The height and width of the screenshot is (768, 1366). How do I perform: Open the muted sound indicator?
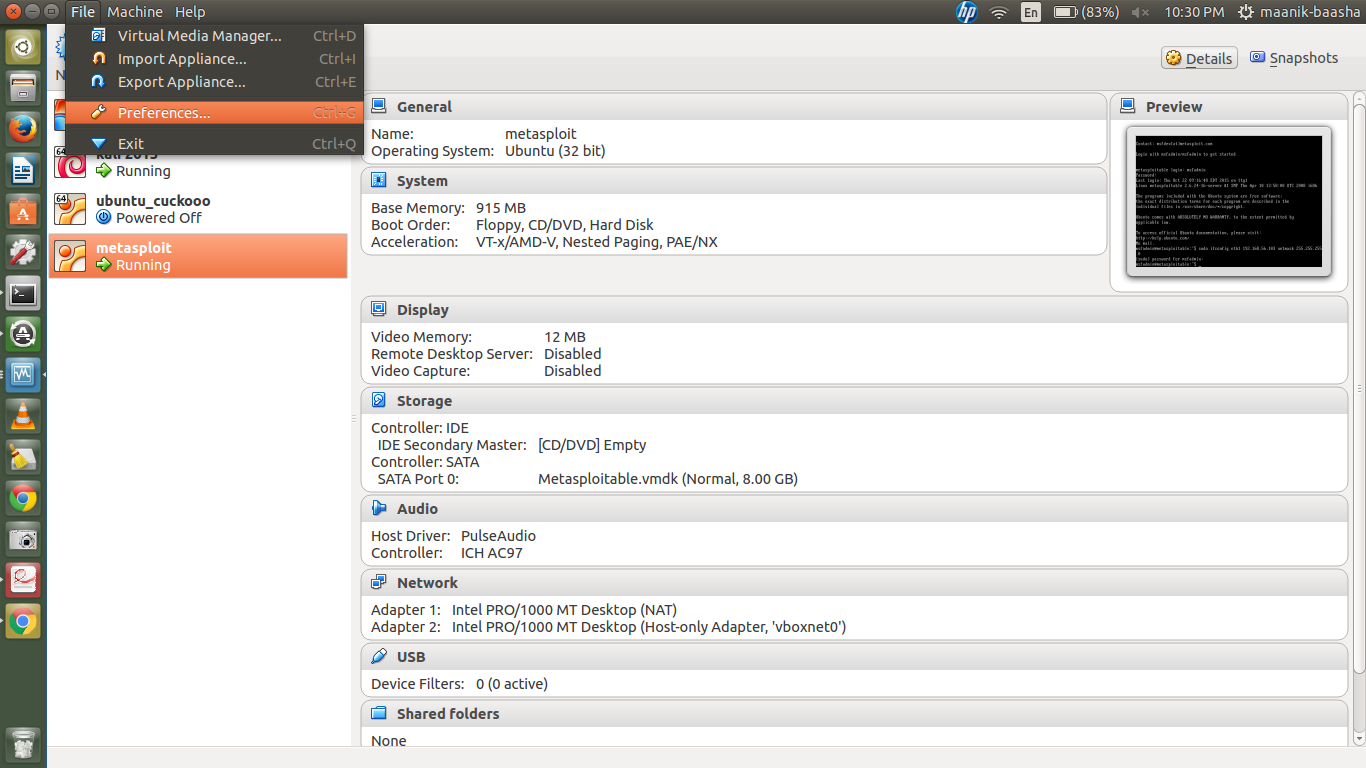point(1140,12)
